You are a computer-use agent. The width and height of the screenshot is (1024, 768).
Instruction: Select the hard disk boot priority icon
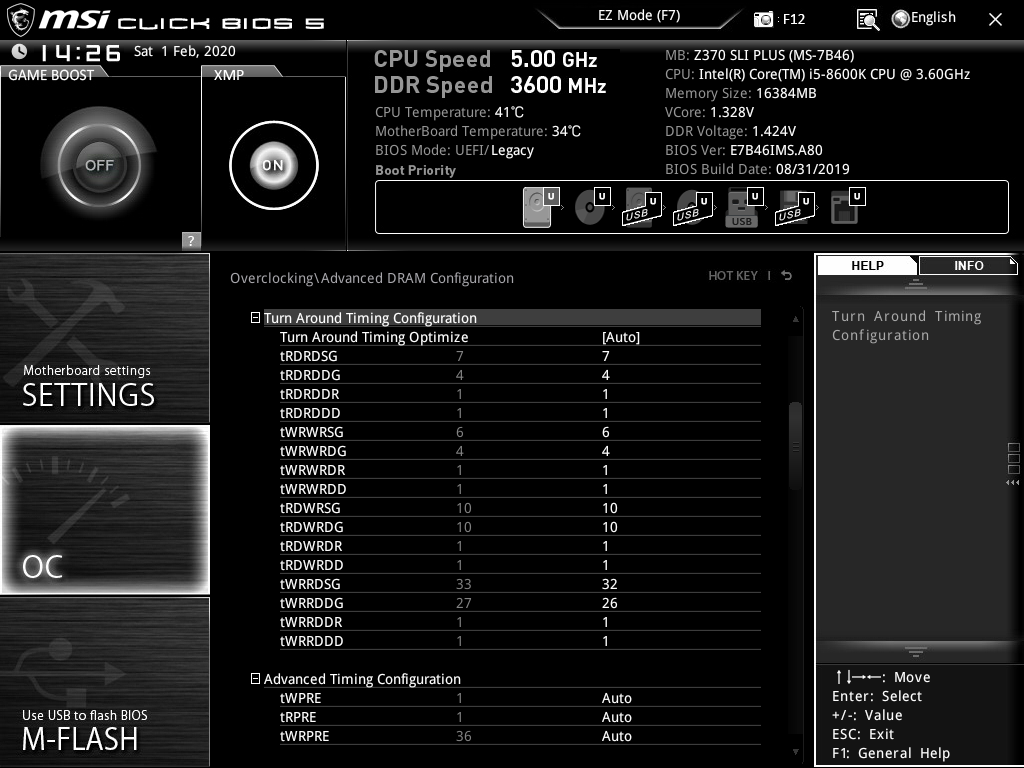click(541, 208)
